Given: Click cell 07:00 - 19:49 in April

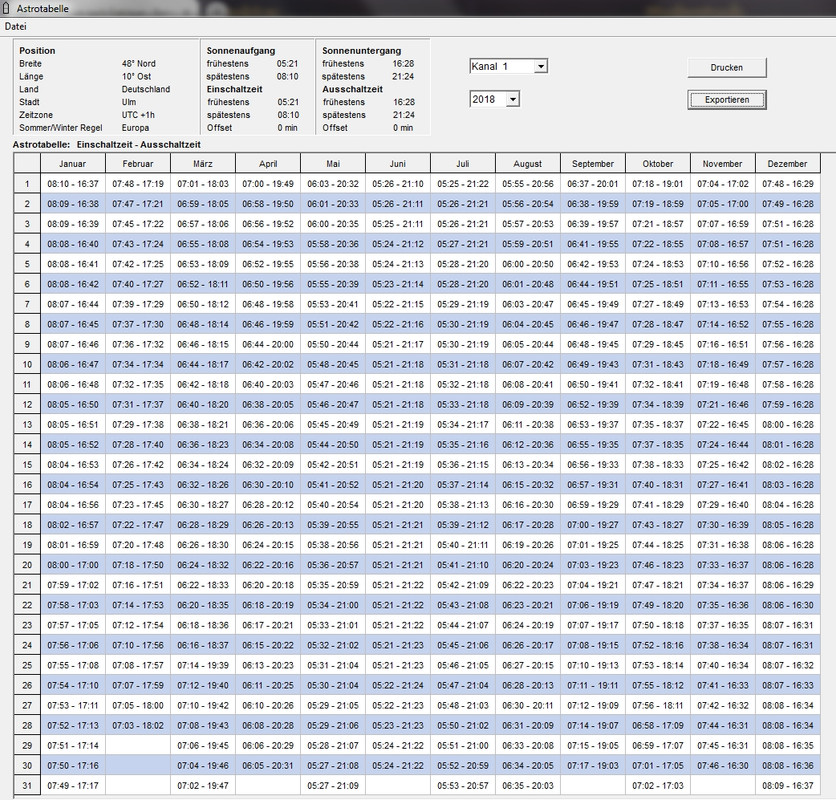Looking at the screenshot, I should click(x=268, y=184).
